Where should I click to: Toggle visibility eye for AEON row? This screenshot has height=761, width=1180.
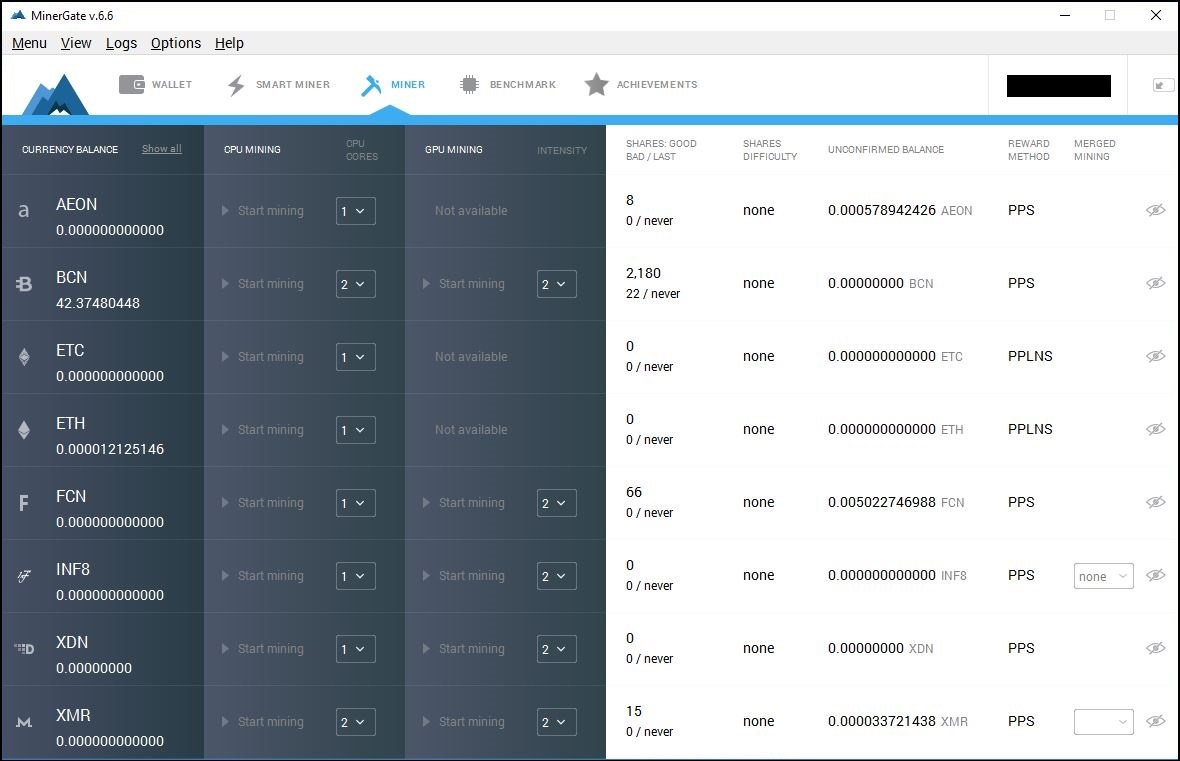coord(1155,210)
